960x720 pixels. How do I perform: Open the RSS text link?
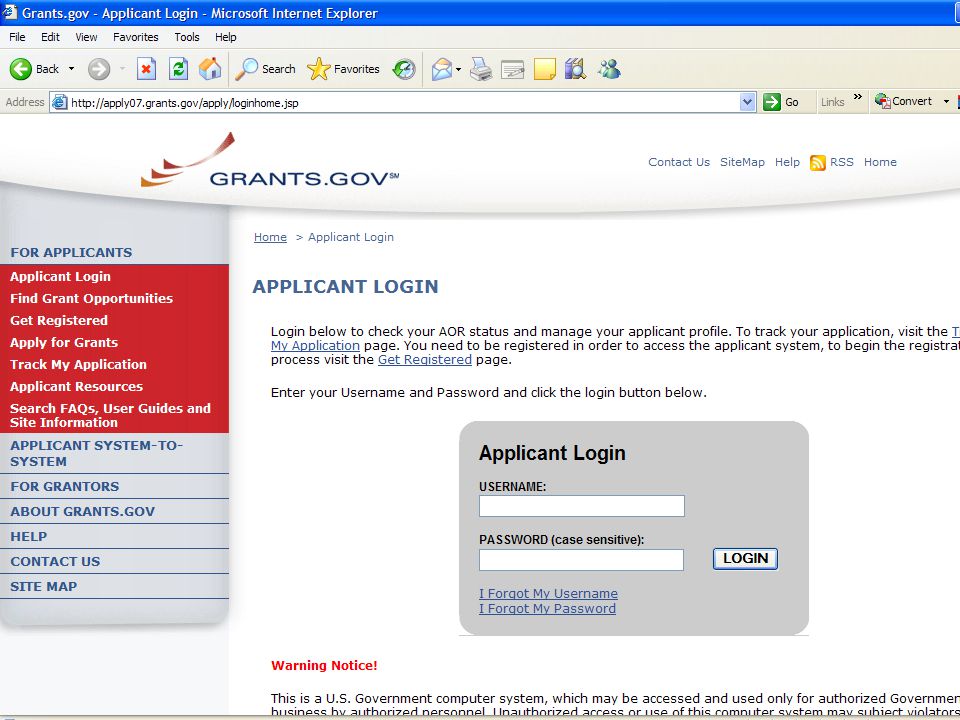[842, 162]
